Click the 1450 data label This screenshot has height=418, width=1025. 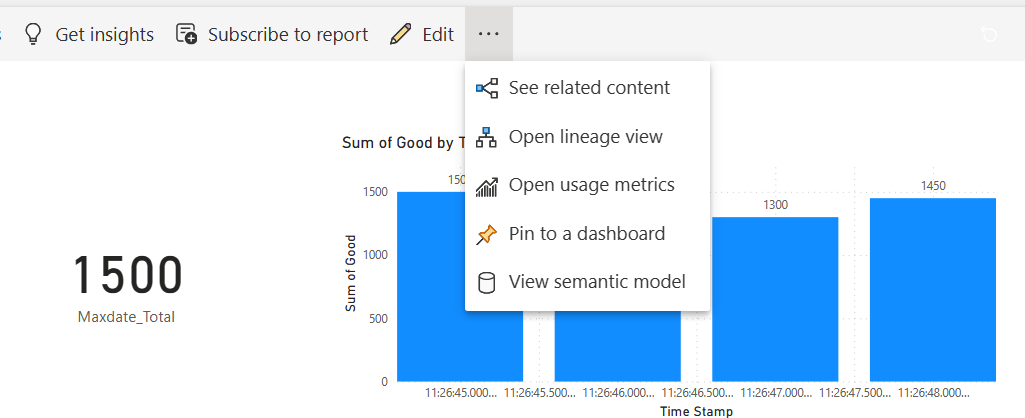(x=933, y=186)
